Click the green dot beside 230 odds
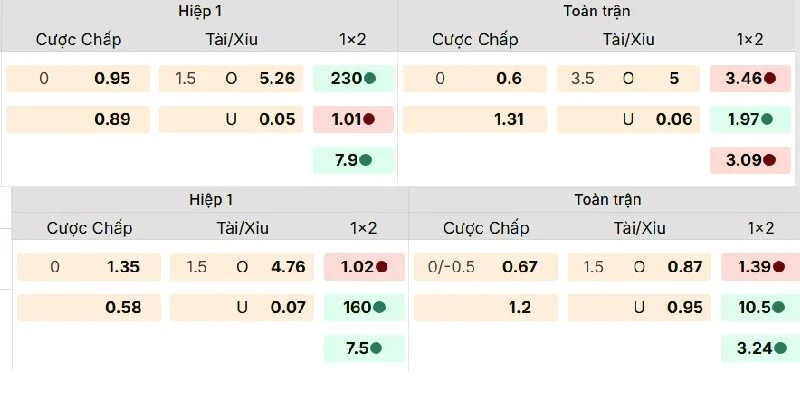800x400 pixels. pos(370,78)
